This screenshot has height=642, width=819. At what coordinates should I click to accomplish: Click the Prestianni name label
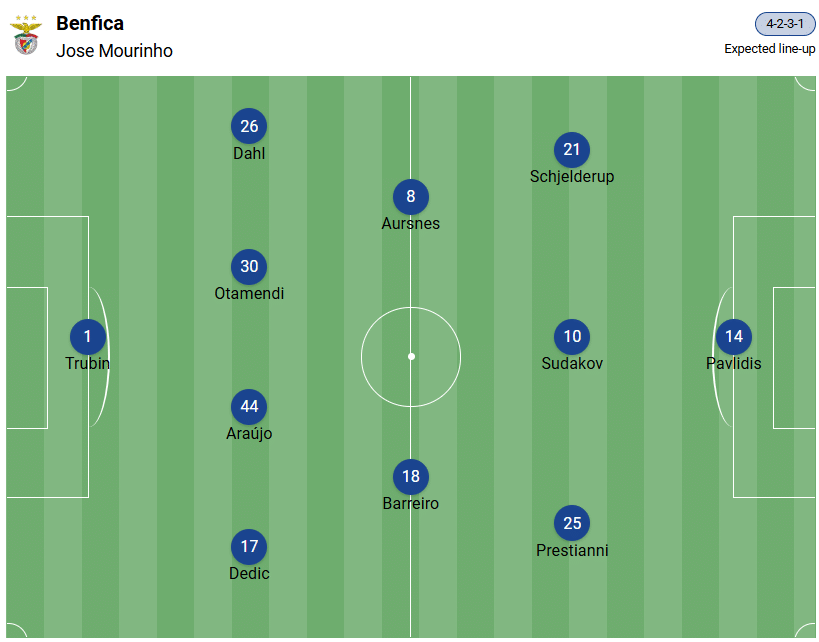click(572, 551)
